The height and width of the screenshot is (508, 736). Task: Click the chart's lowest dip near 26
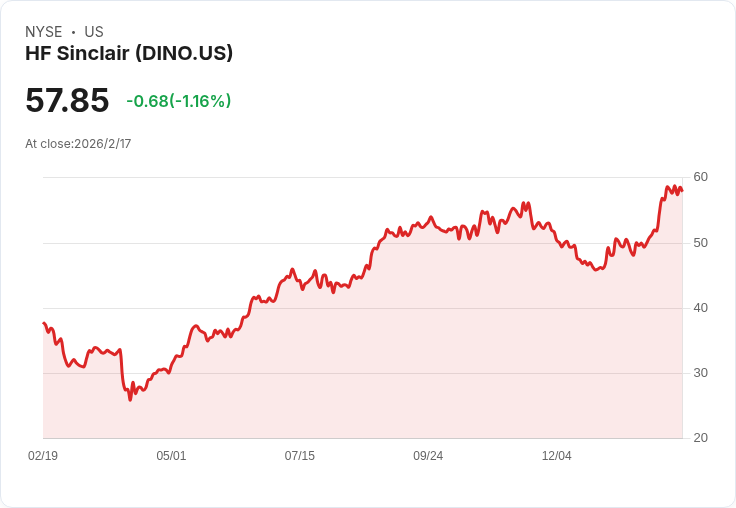coord(130,399)
